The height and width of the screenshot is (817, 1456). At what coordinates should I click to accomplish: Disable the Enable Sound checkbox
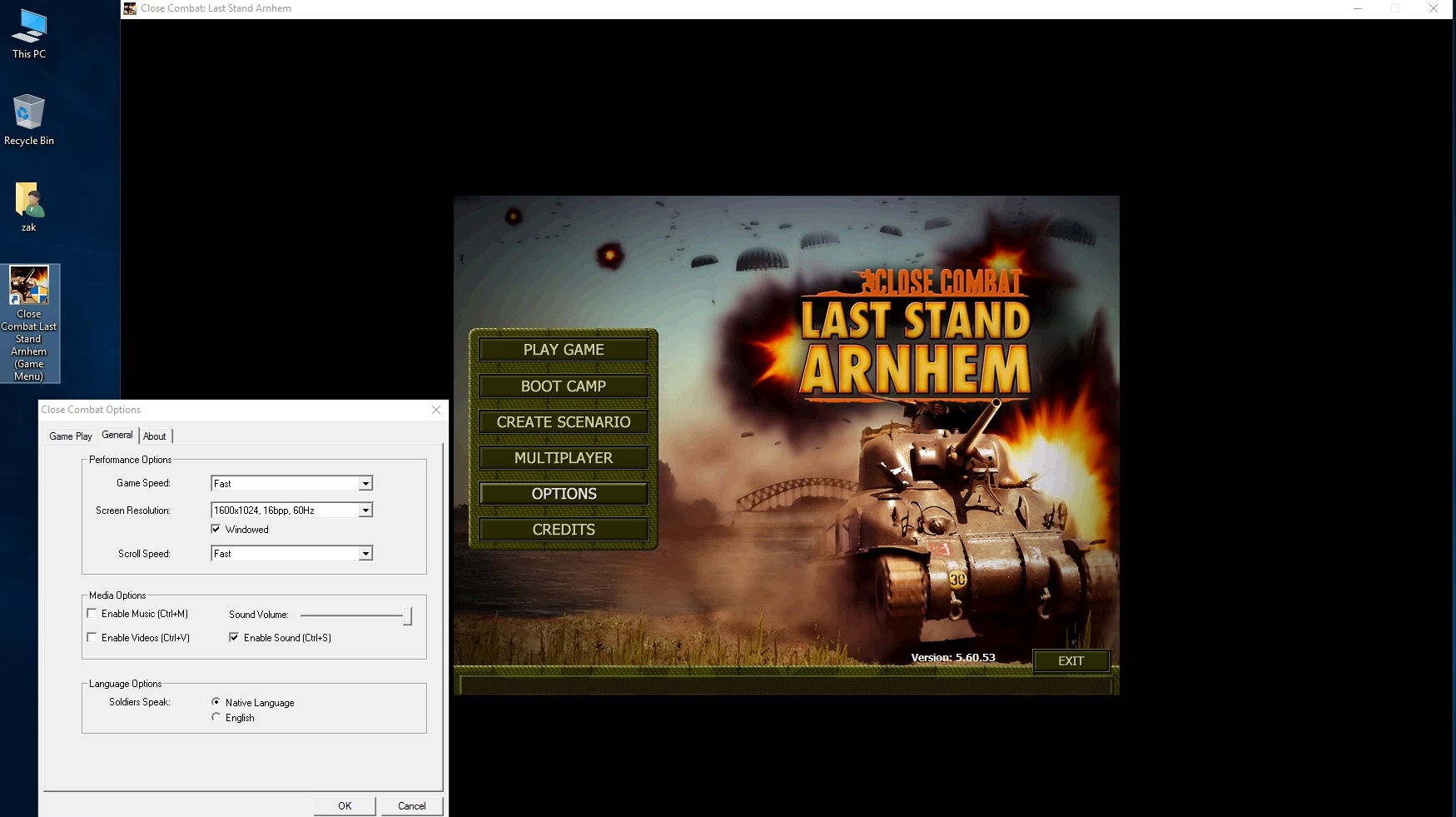point(234,637)
